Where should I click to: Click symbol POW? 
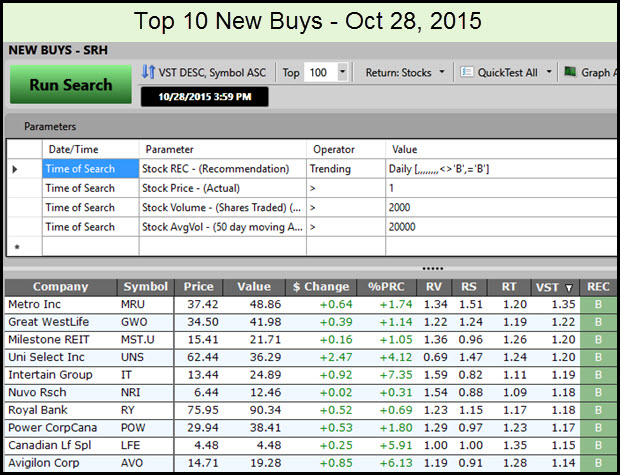click(x=133, y=428)
